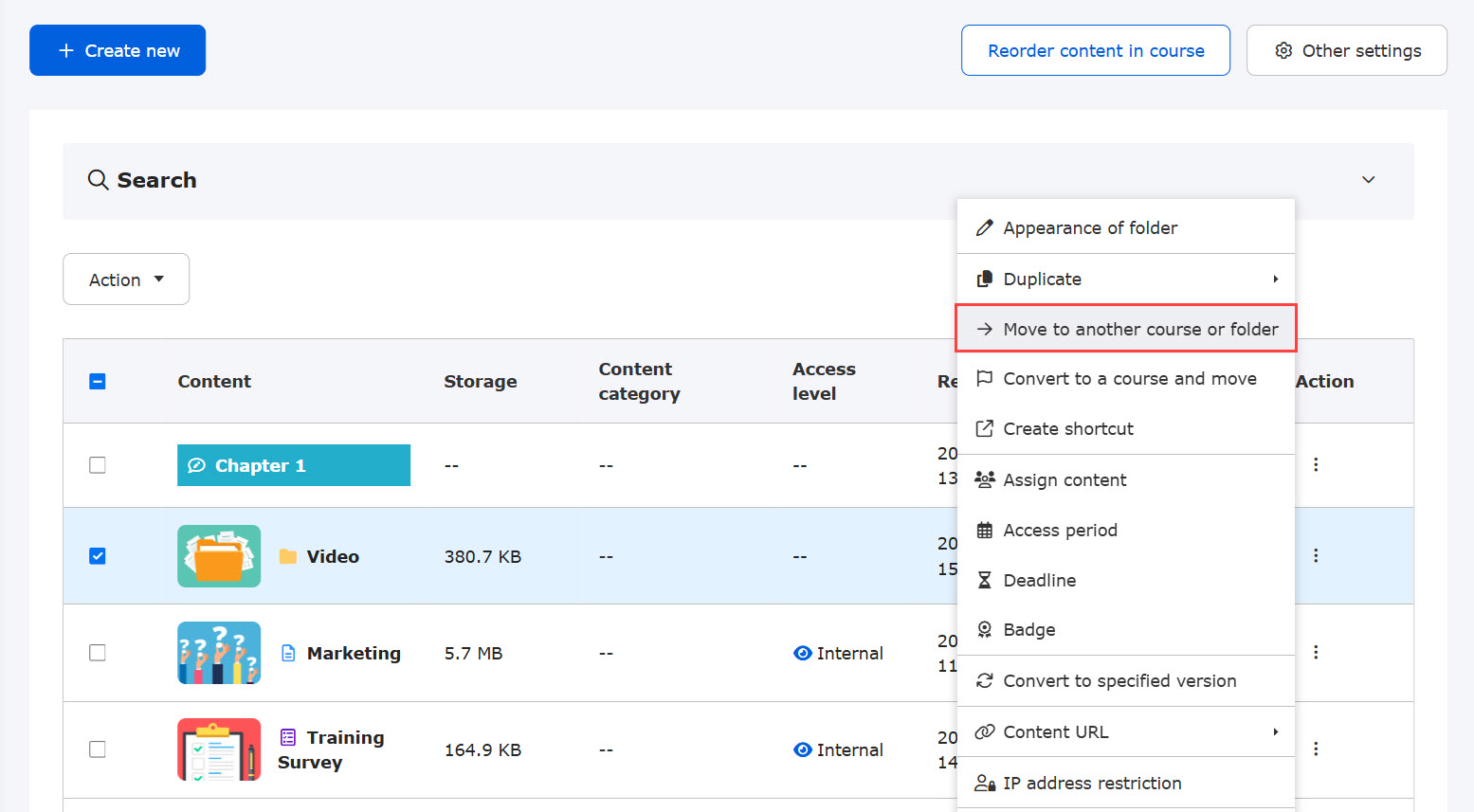The height and width of the screenshot is (812, 1474).
Task: Click the Marketing content thumbnail image
Action: [x=219, y=653]
